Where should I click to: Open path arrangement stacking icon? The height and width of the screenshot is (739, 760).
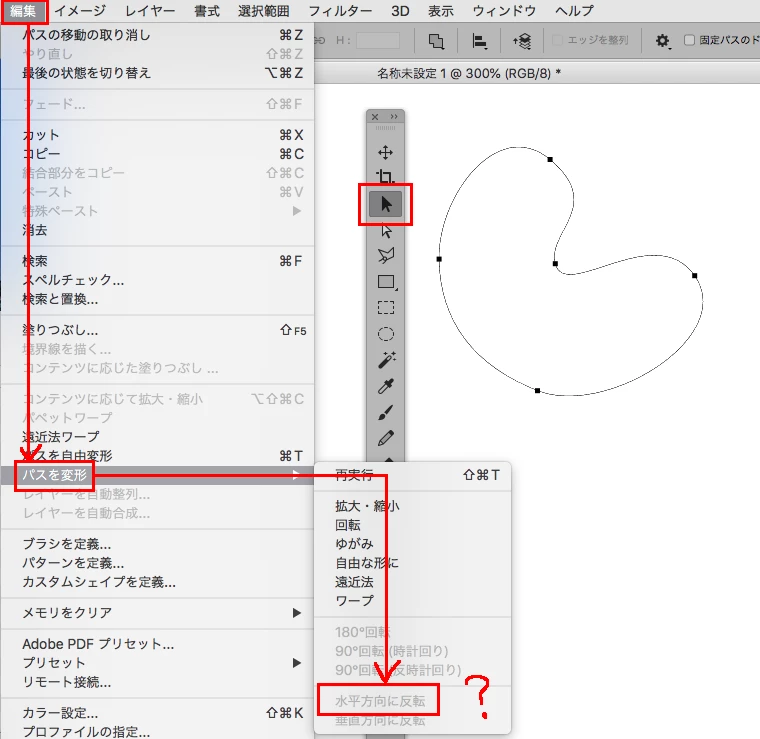coord(522,42)
